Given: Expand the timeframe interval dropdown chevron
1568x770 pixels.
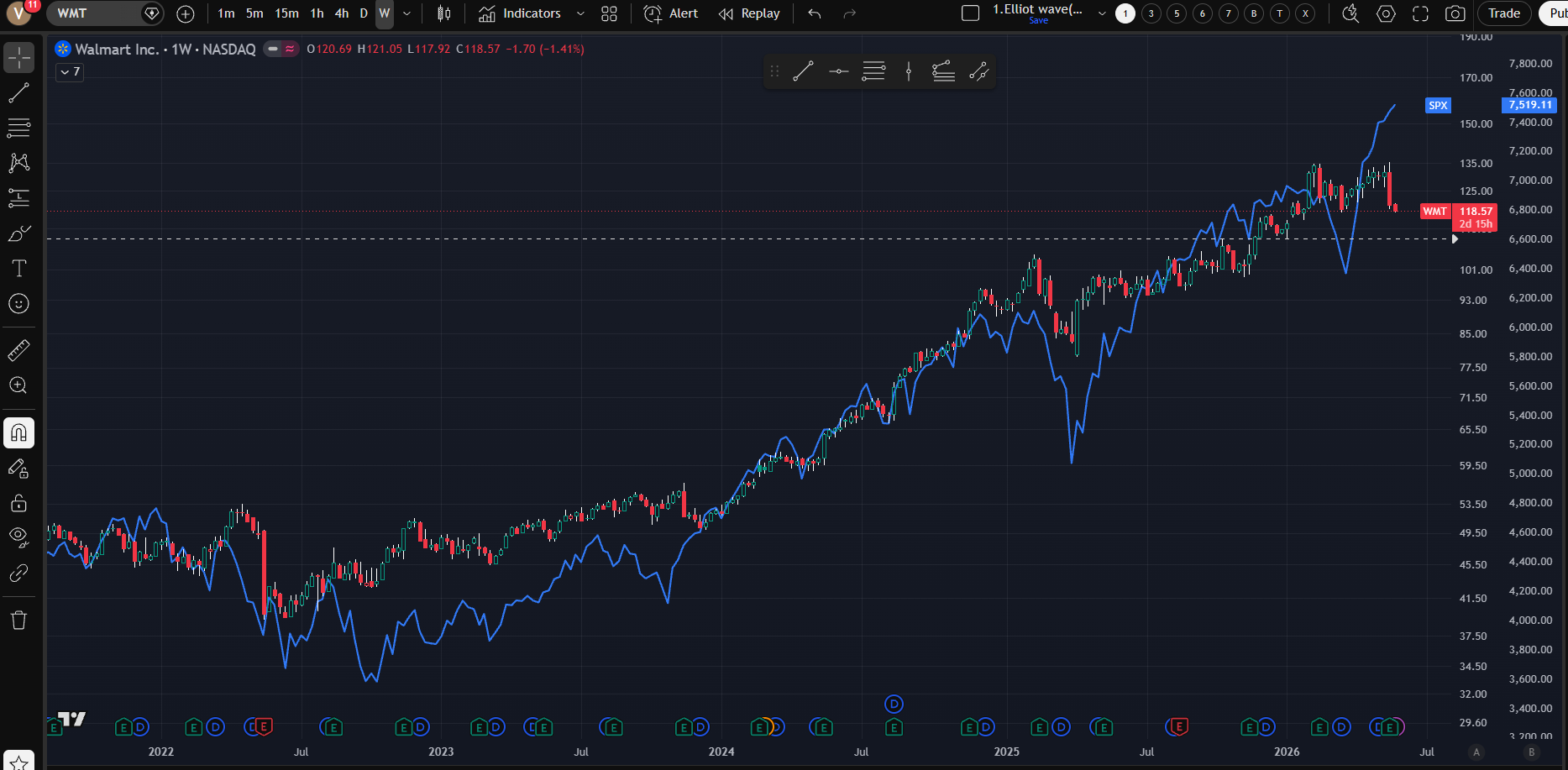Looking at the screenshot, I should coord(407,13).
